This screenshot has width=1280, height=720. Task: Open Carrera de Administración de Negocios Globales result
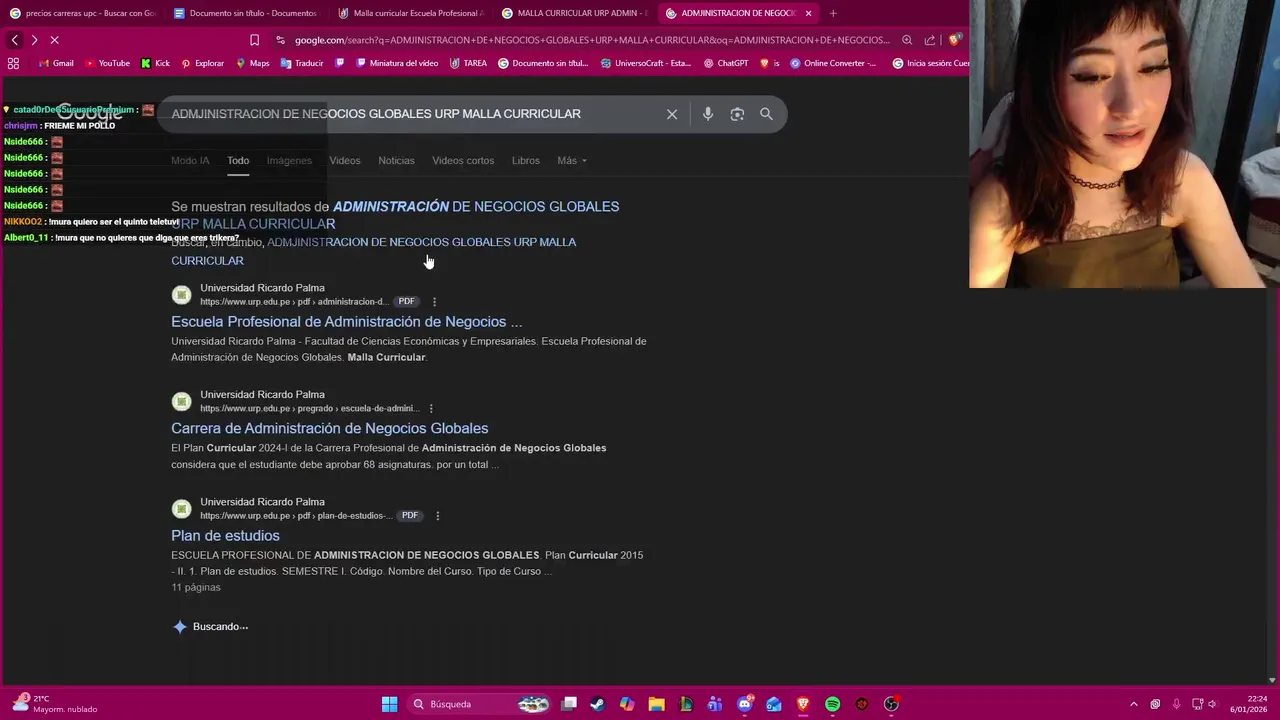pyautogui.click(x=330, y=428)
